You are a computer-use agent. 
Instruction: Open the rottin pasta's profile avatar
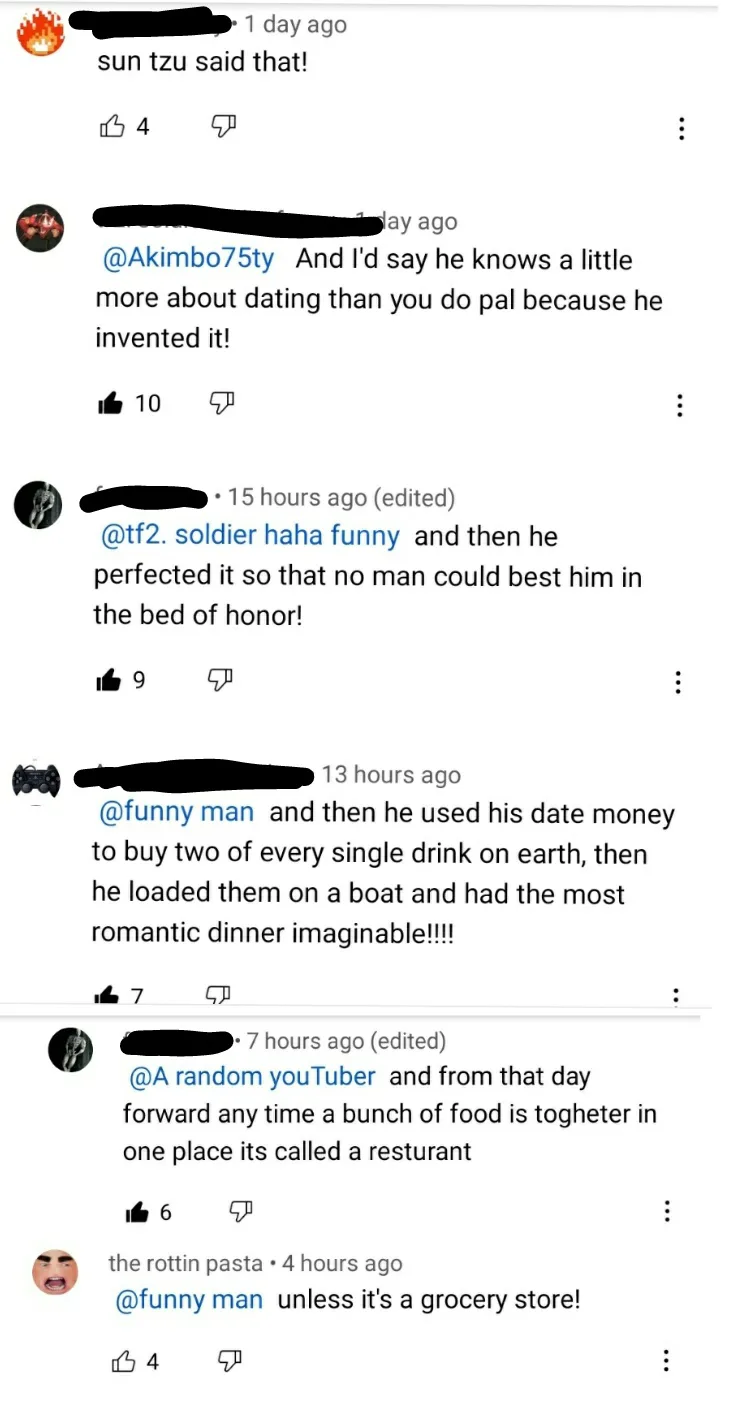[55, 1274]
